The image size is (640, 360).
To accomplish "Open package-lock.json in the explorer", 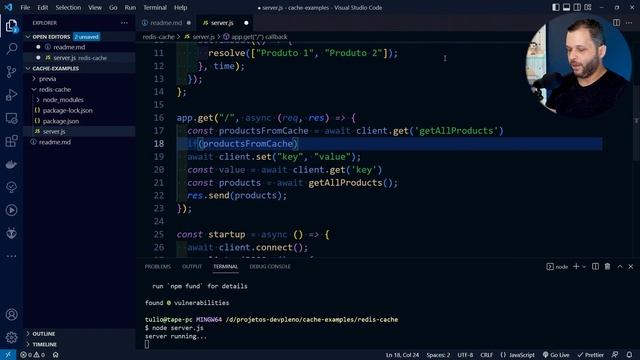I will click(67, 111).
